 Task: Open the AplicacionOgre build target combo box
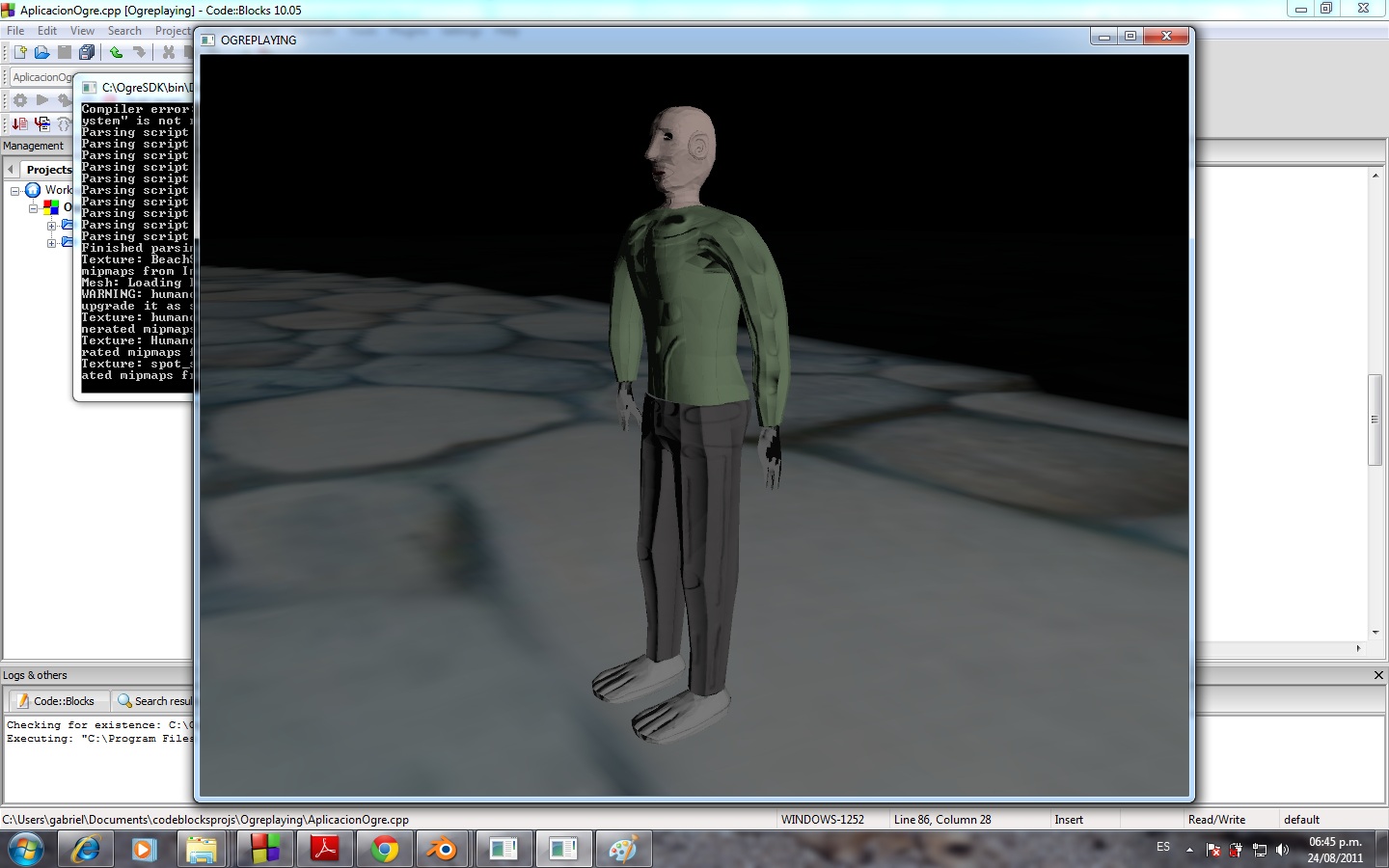[x=43, y=76]
